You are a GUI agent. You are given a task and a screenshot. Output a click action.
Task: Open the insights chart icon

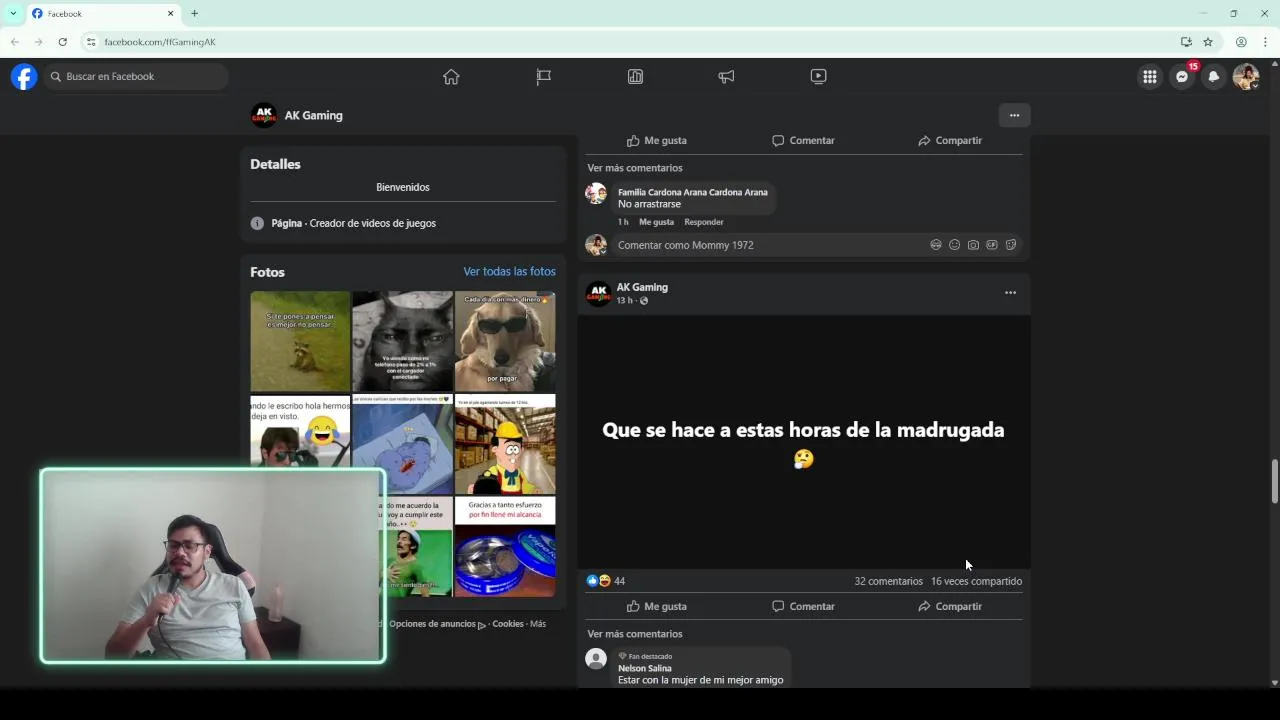click(635, 77)
